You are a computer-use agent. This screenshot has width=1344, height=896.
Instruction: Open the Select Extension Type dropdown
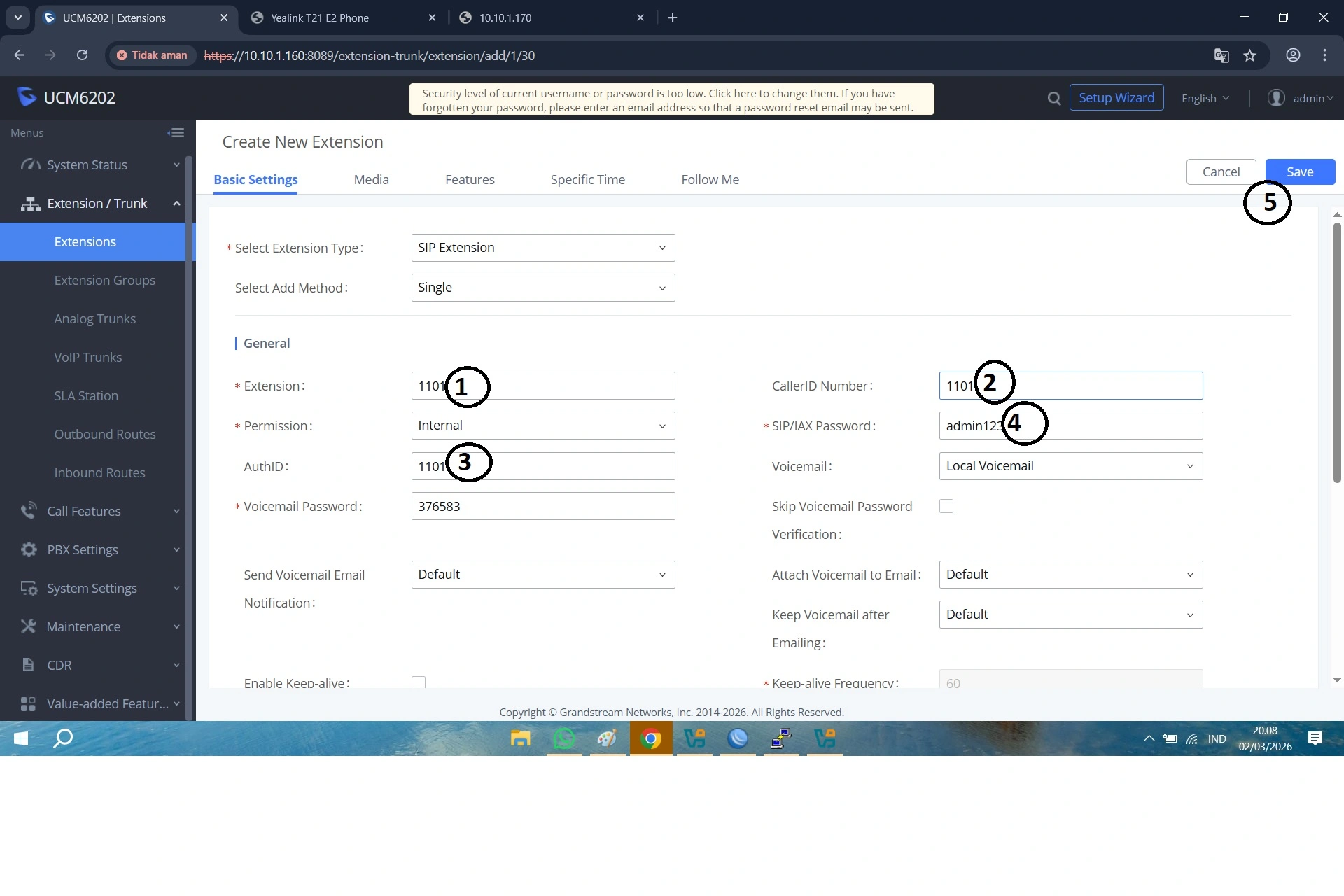[x=542, y=248]
